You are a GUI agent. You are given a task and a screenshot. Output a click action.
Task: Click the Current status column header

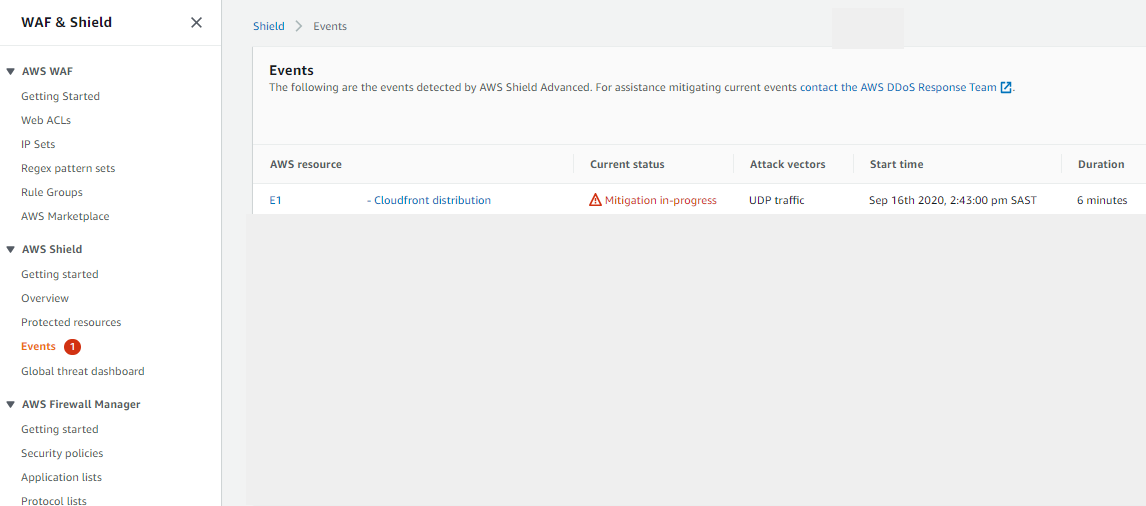coord(627,165)
